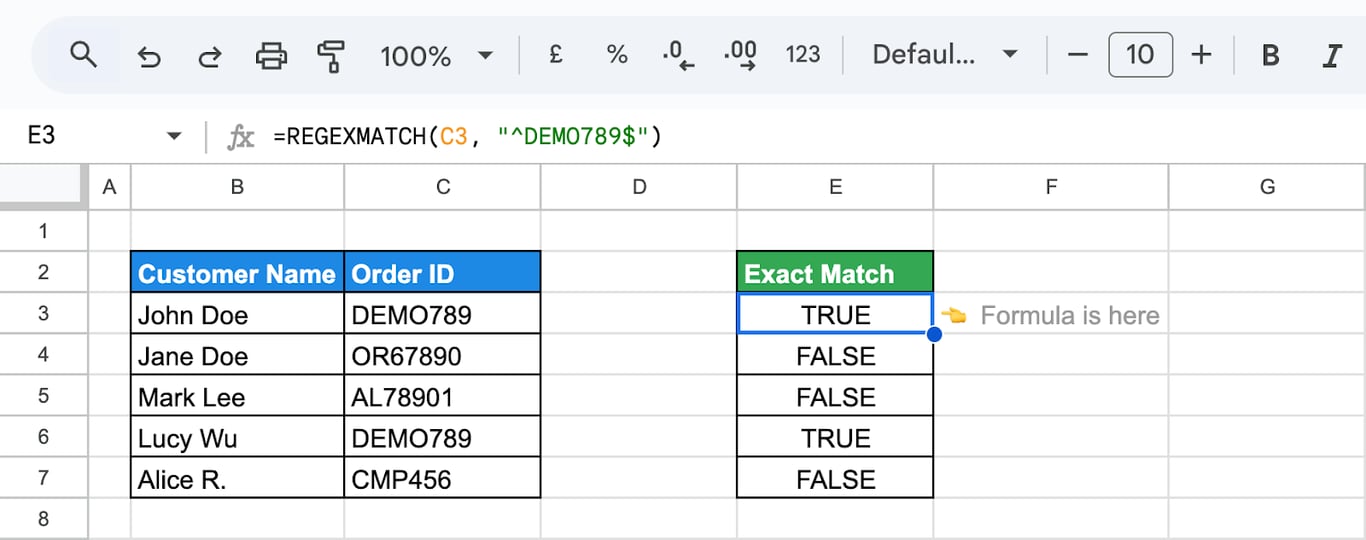
Task: Select the CMP456 cell
Action: (x=443, y=478)
